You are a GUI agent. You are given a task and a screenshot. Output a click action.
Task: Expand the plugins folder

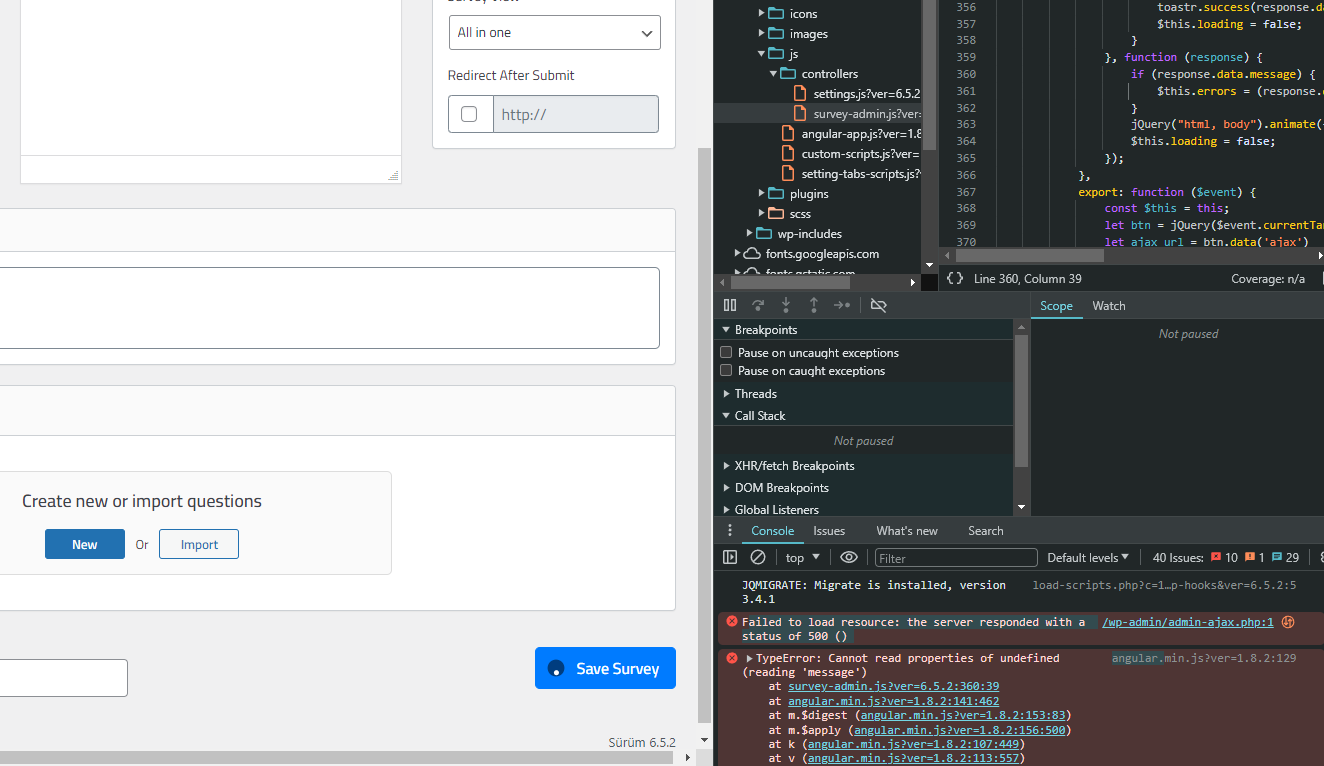pos(762,194)
